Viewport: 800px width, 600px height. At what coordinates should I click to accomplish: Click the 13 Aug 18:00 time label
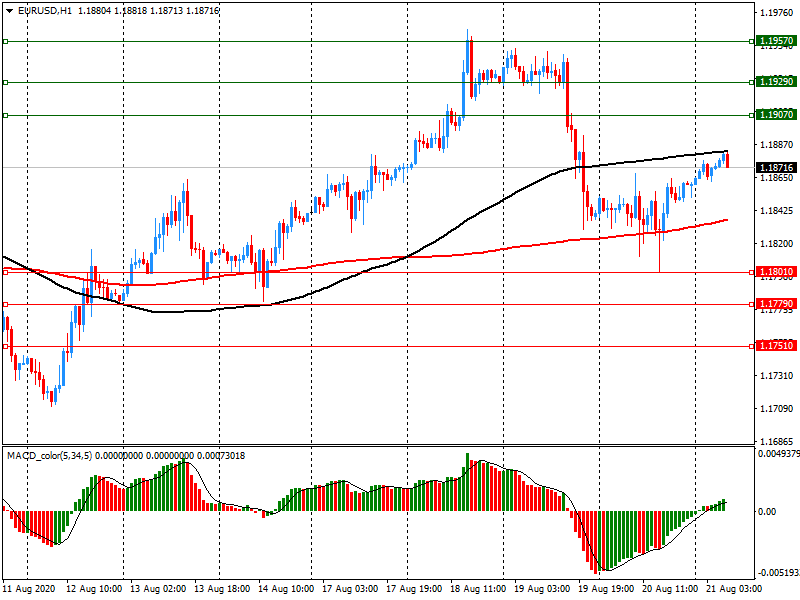coord(222,589)
